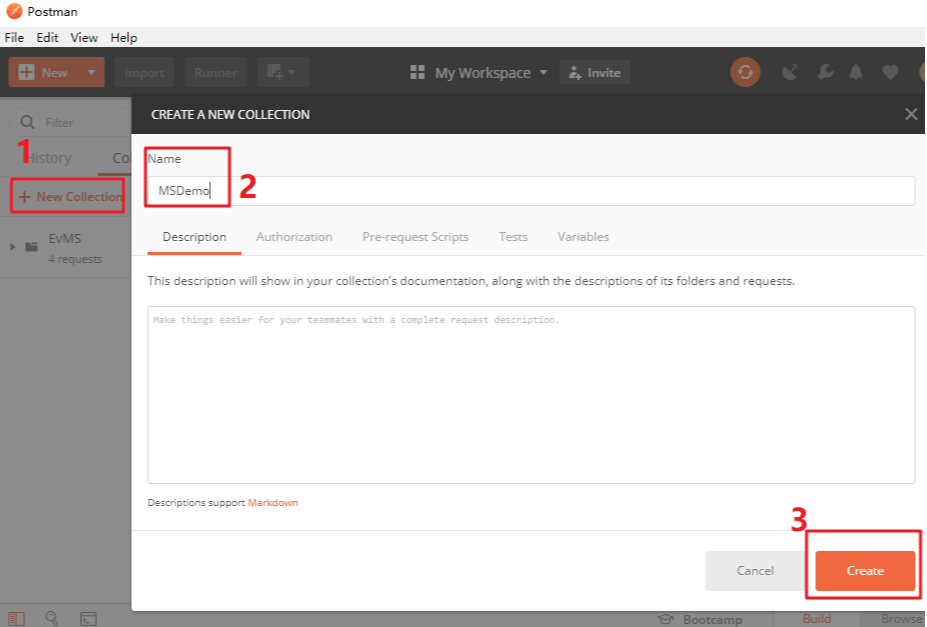This screenshot has height=627, width=927.
Task: Open the Postman console icon
Action: click(x=88, y=619)
